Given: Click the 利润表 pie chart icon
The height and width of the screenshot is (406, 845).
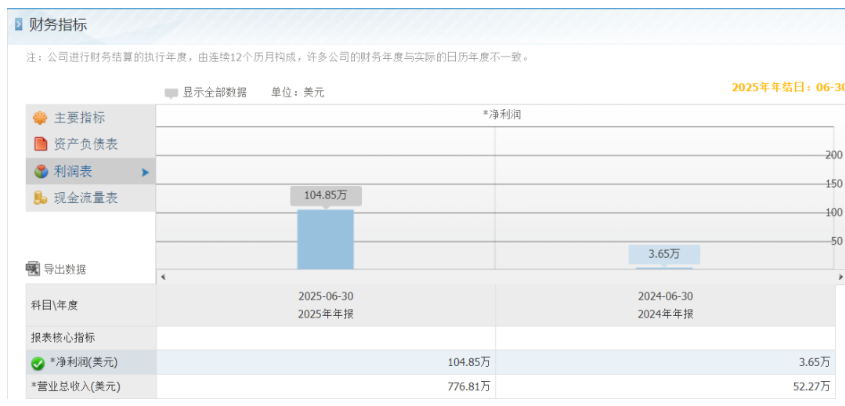Looking at the screenshot, I should 40,172.
